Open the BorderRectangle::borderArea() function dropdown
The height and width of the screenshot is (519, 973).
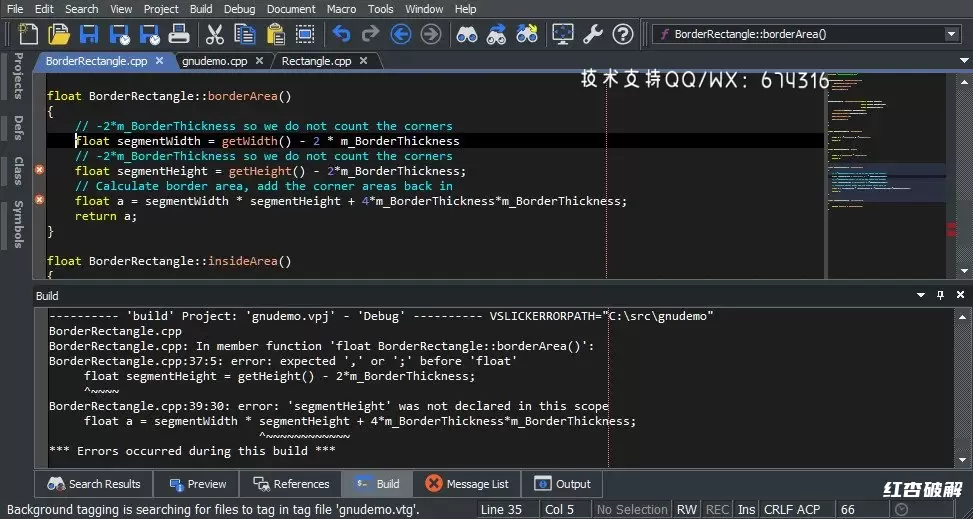pyautogui.click(x=953, y=34)
